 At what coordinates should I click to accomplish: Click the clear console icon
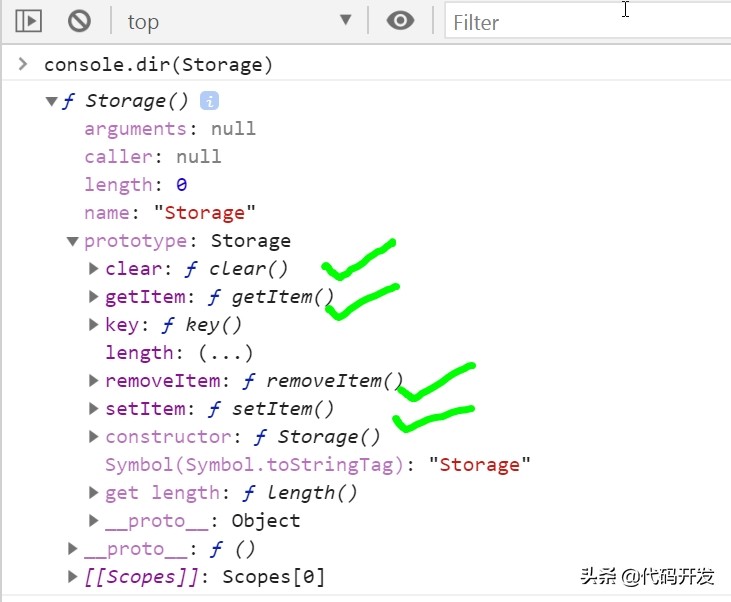[x=79, y=20]
